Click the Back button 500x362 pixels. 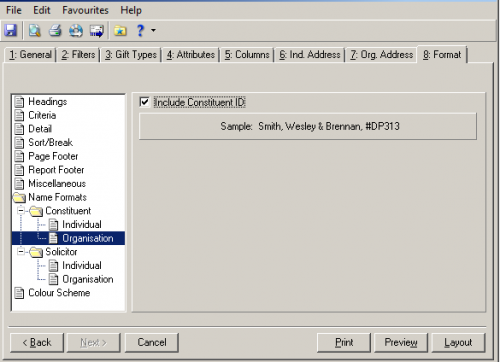coord(37,342)
